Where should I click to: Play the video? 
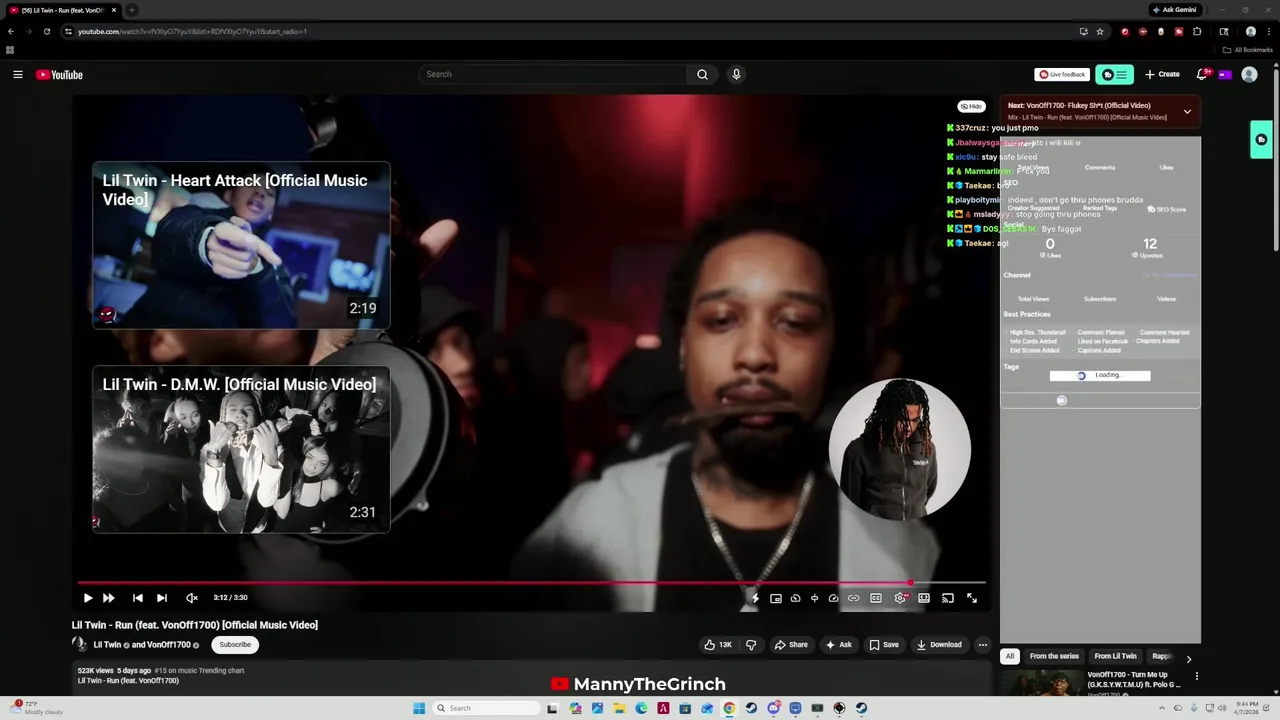click(x=88, y=598)
